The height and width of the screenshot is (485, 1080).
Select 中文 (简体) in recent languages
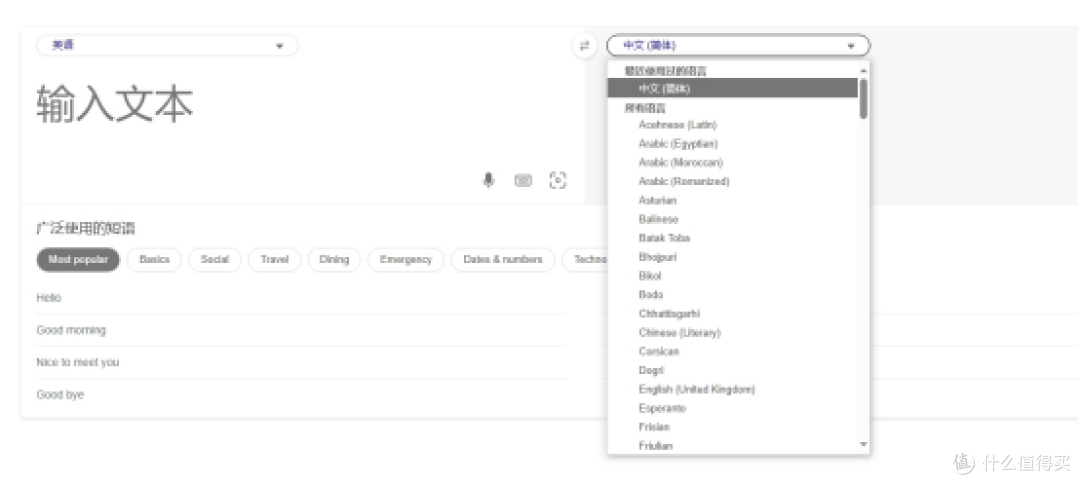click(732, 88)
